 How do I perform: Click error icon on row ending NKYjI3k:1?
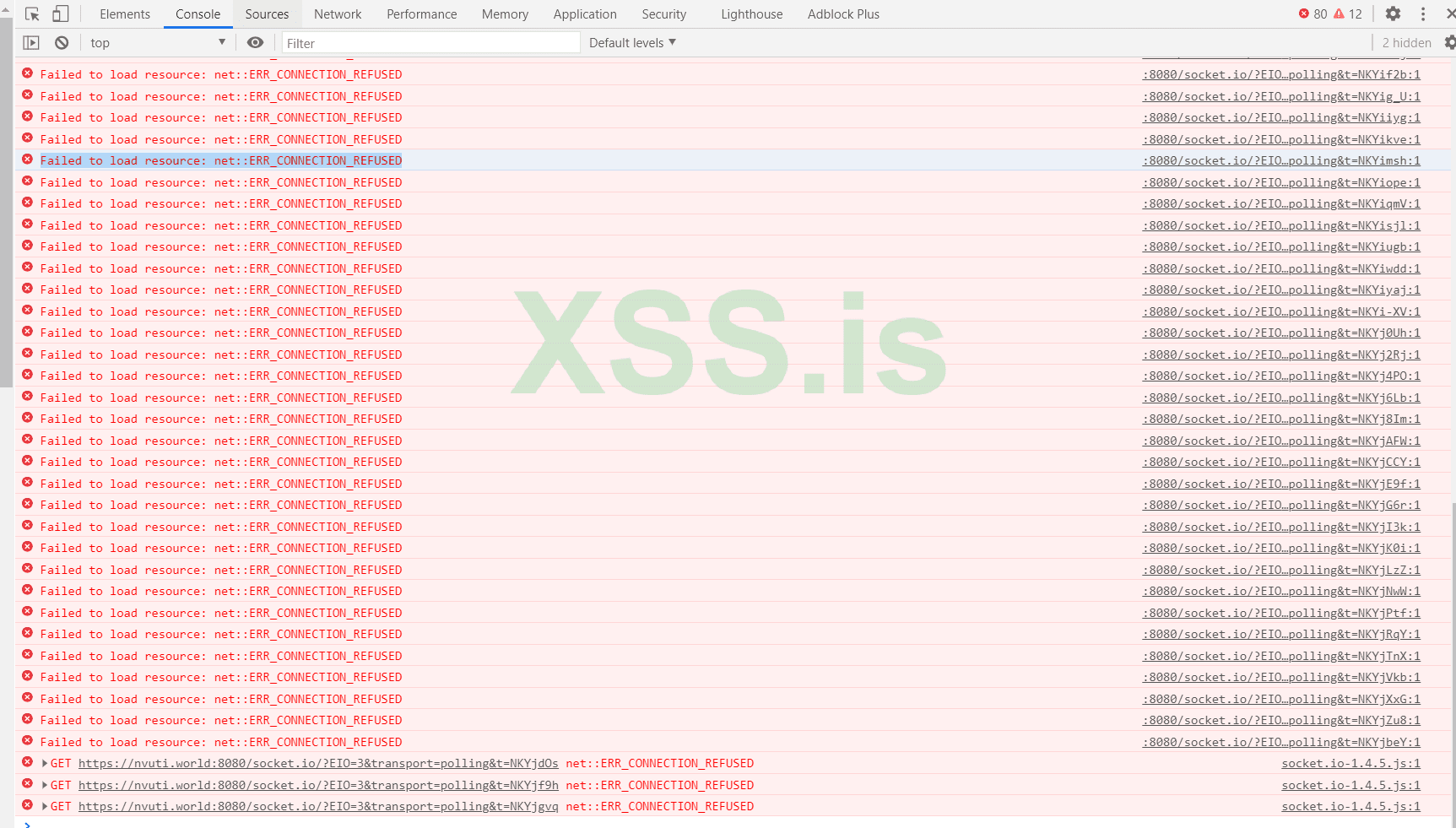[28, 526]
